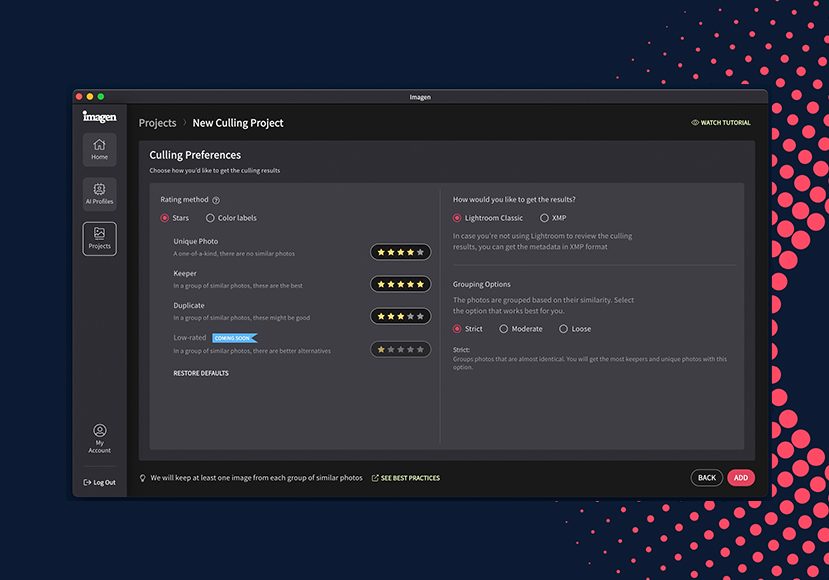Screen dimensions: 829x580
Task: Choose XMP results format
Action: click(544, 218)
